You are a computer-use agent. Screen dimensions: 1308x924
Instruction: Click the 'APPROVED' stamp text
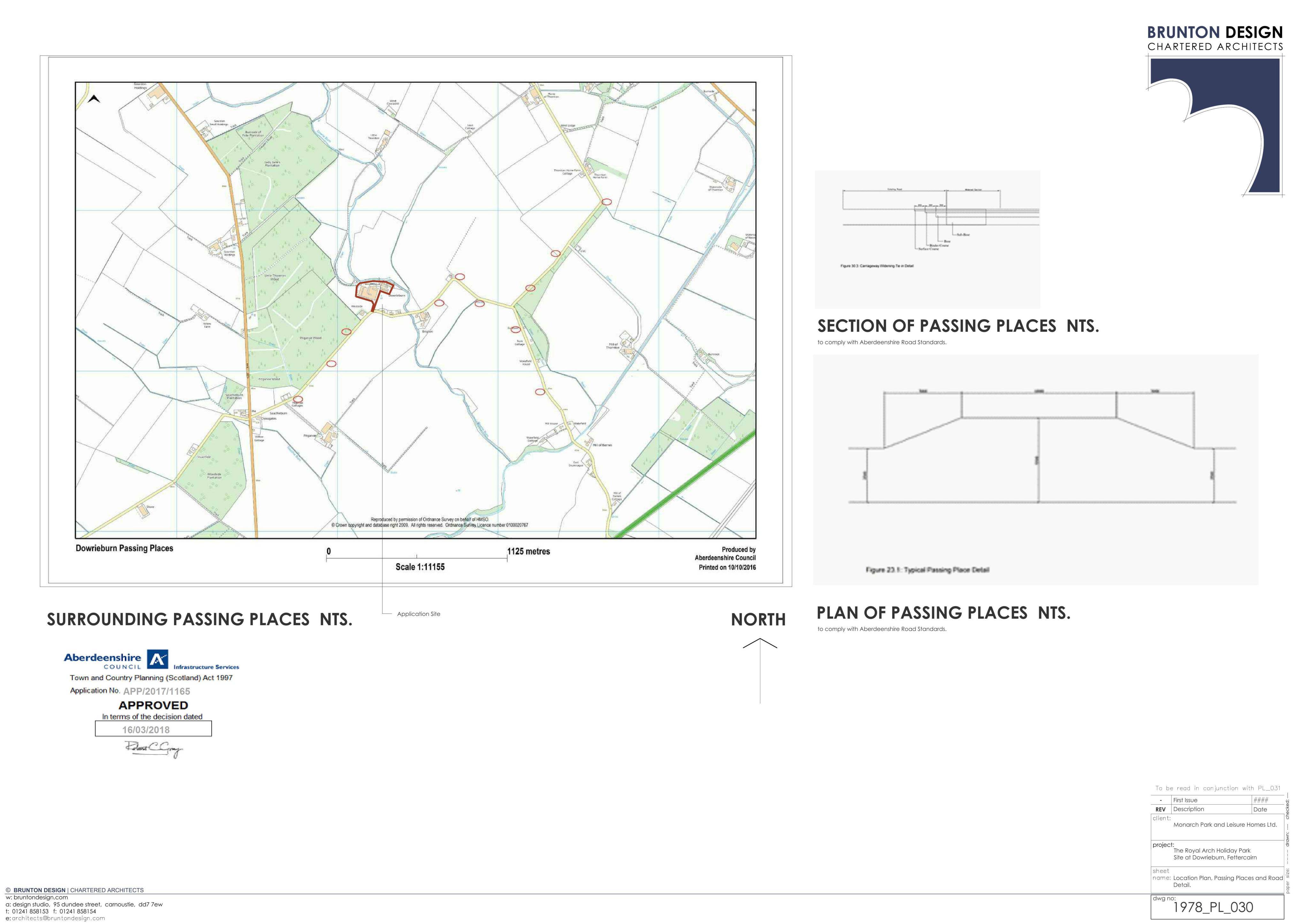(153, 705)
